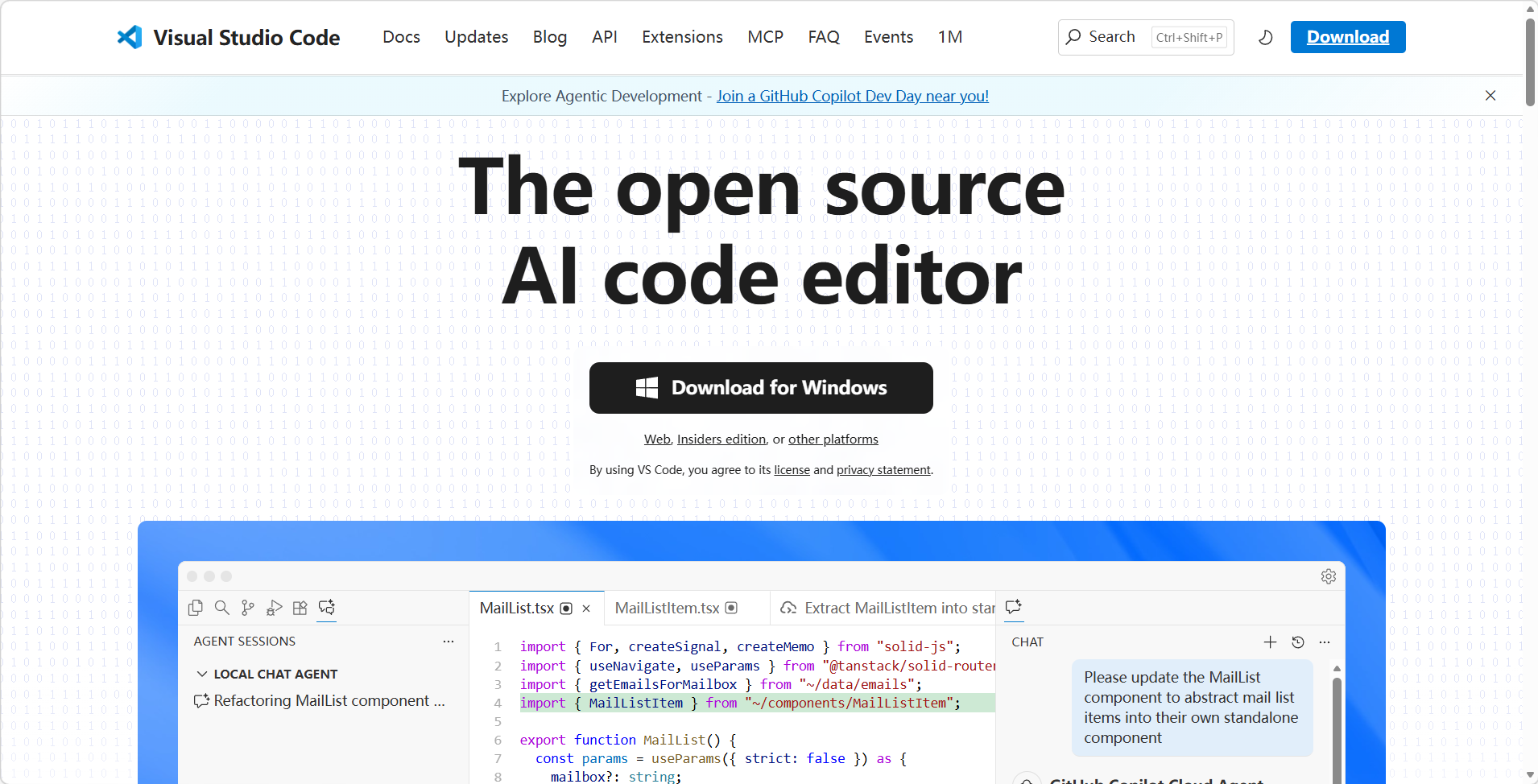
Task: Open the Extensions nav link
Action: [682, 37]
